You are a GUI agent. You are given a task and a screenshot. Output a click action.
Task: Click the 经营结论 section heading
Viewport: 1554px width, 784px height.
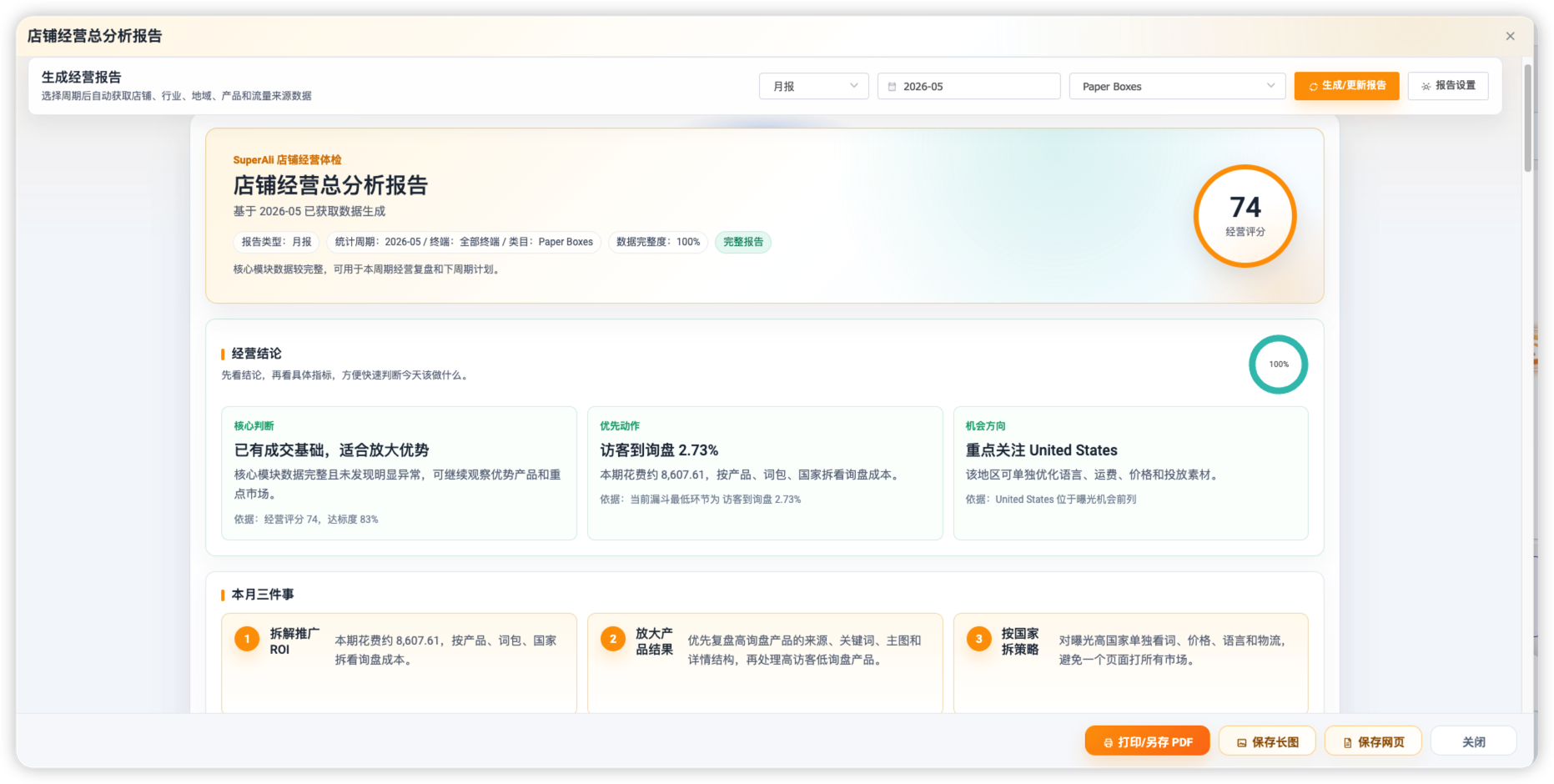coord(256,354)
